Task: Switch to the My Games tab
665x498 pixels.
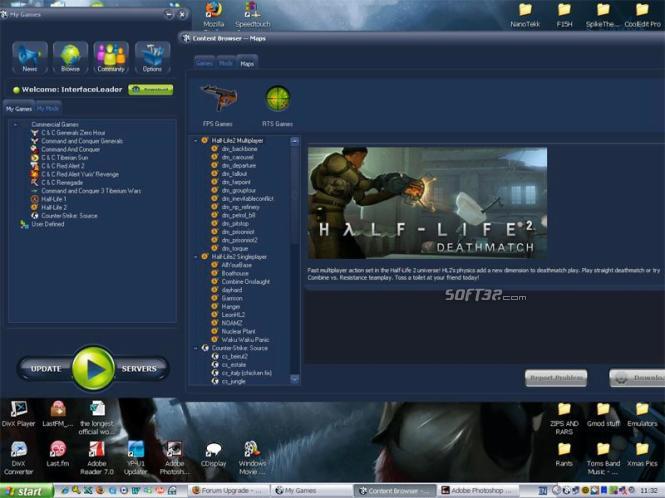Action: (19, 109)
